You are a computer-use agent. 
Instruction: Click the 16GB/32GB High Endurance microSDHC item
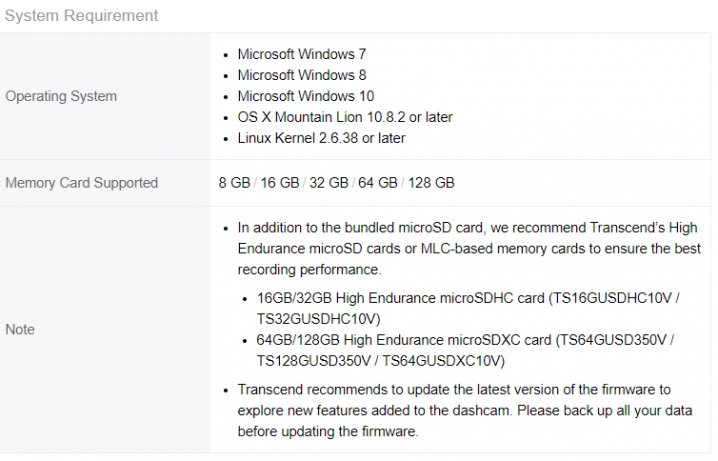(468, 308)
